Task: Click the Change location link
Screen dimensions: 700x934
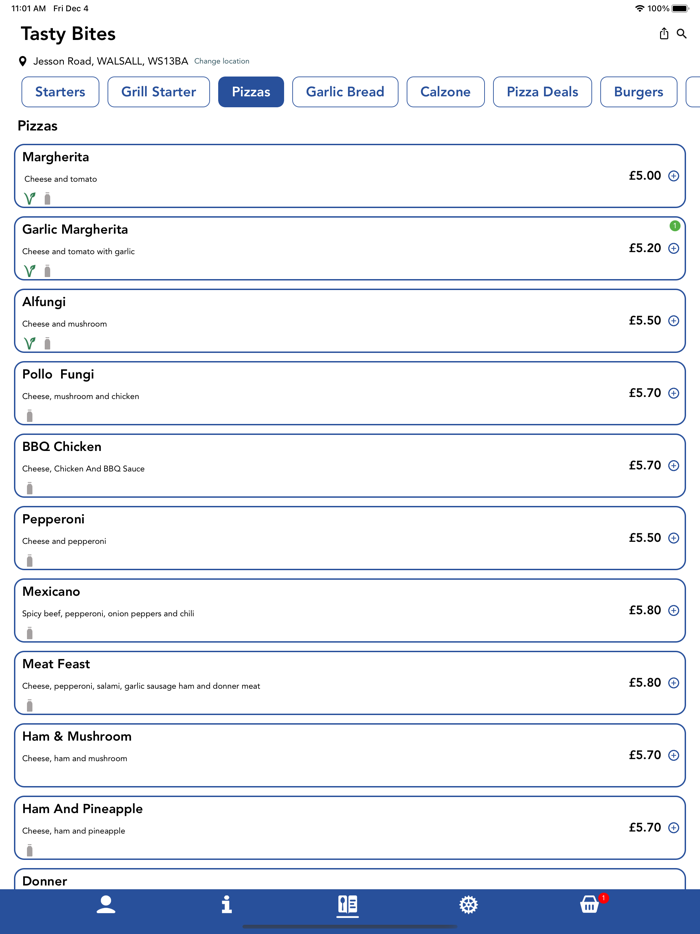Action: [222, 61]
